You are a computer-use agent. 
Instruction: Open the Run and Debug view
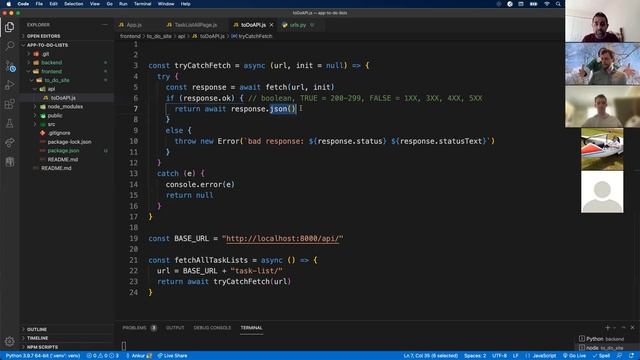point(9,85)
